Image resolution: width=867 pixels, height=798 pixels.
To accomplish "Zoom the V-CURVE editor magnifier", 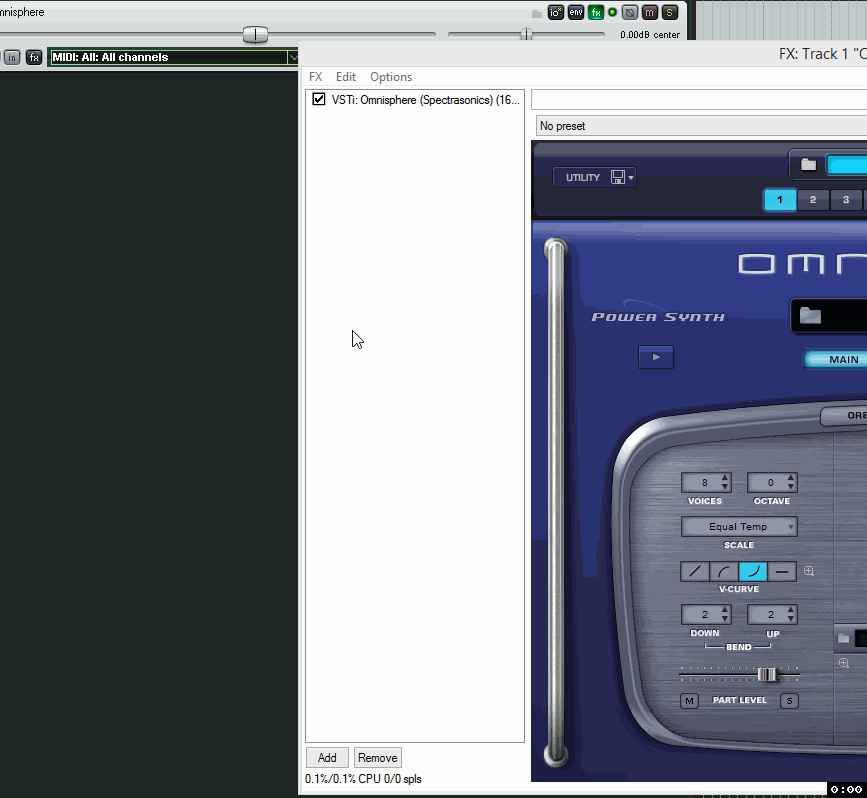I will (x=809, y=571).
